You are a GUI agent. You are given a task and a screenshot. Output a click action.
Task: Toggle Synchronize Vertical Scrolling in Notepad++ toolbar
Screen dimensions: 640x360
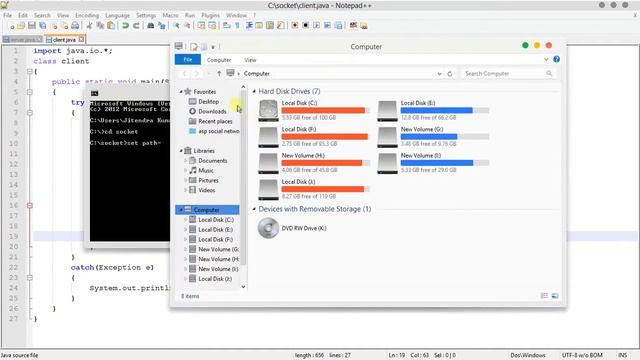(x=201, y=26)
